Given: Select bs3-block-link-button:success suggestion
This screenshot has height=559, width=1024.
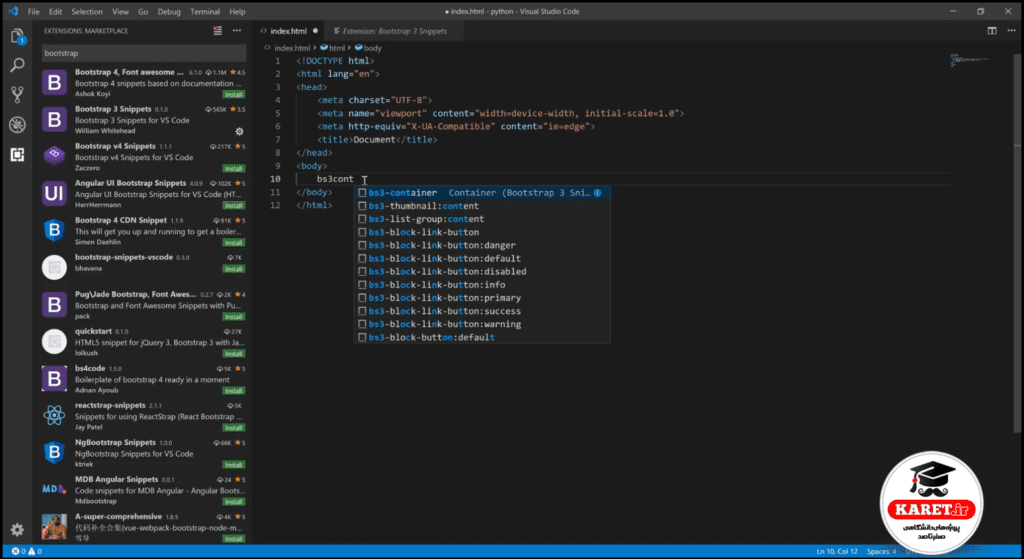Looking at the screenshot, I should [x=482, y=311].
